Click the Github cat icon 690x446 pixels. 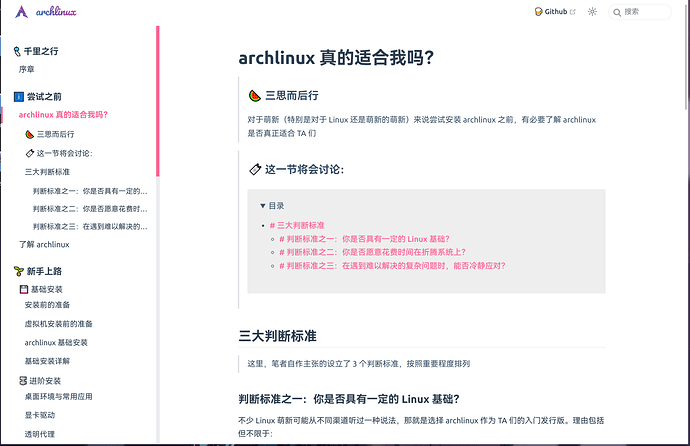click(x=538, y=12)
